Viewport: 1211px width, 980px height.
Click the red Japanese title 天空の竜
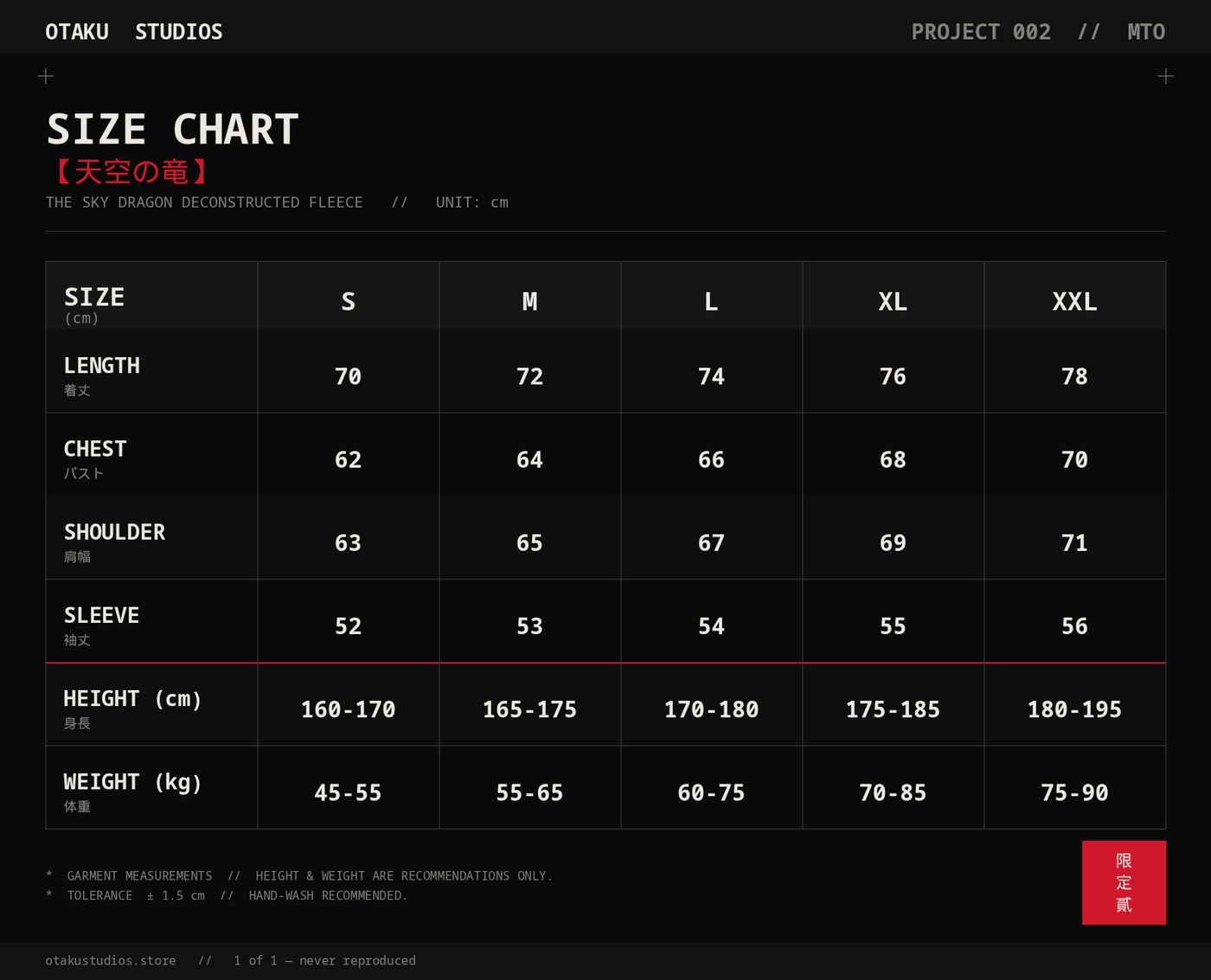[x=131, y=171]
